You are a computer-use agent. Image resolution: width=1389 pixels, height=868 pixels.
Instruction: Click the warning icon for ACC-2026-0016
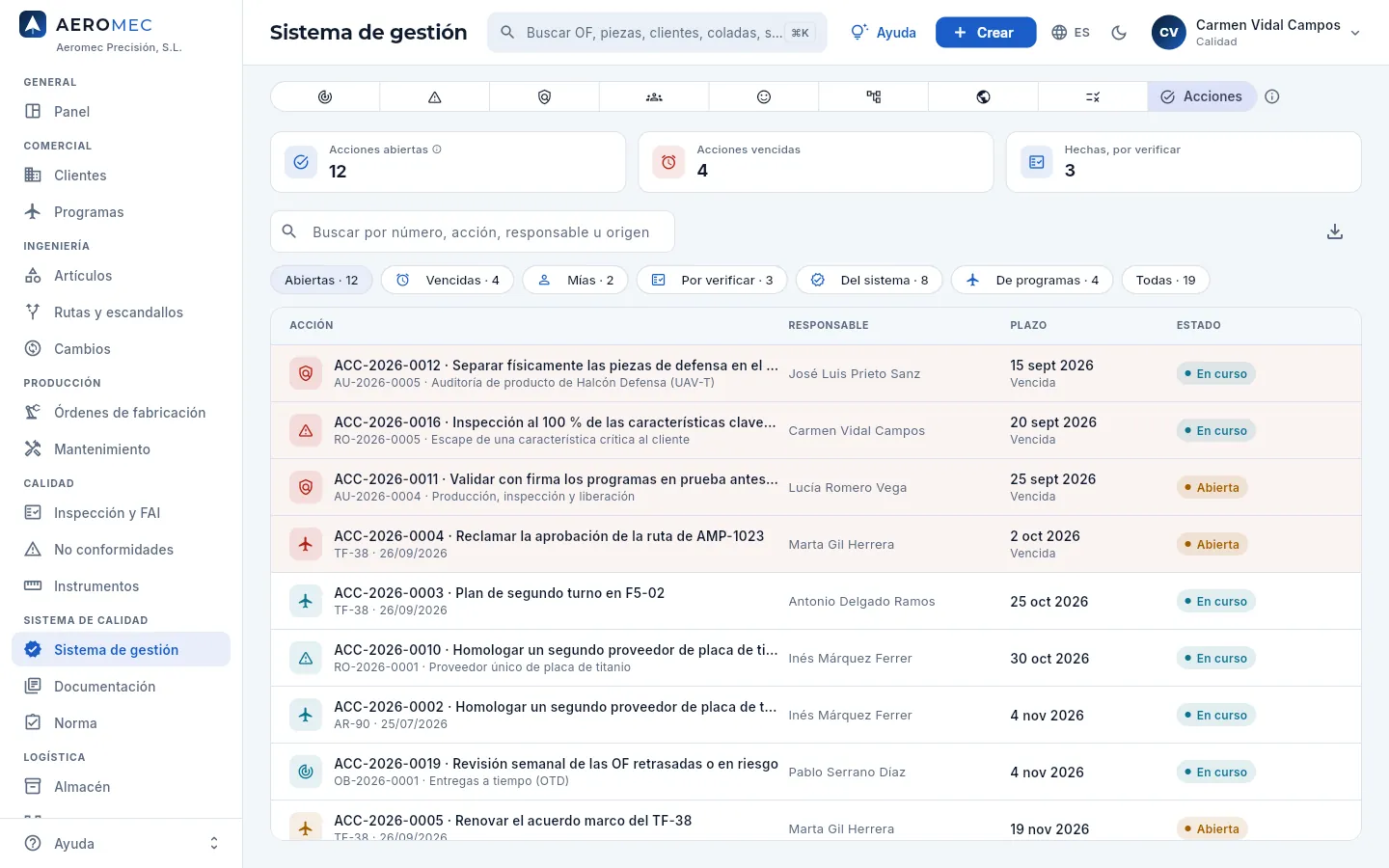tap(306, 430)
